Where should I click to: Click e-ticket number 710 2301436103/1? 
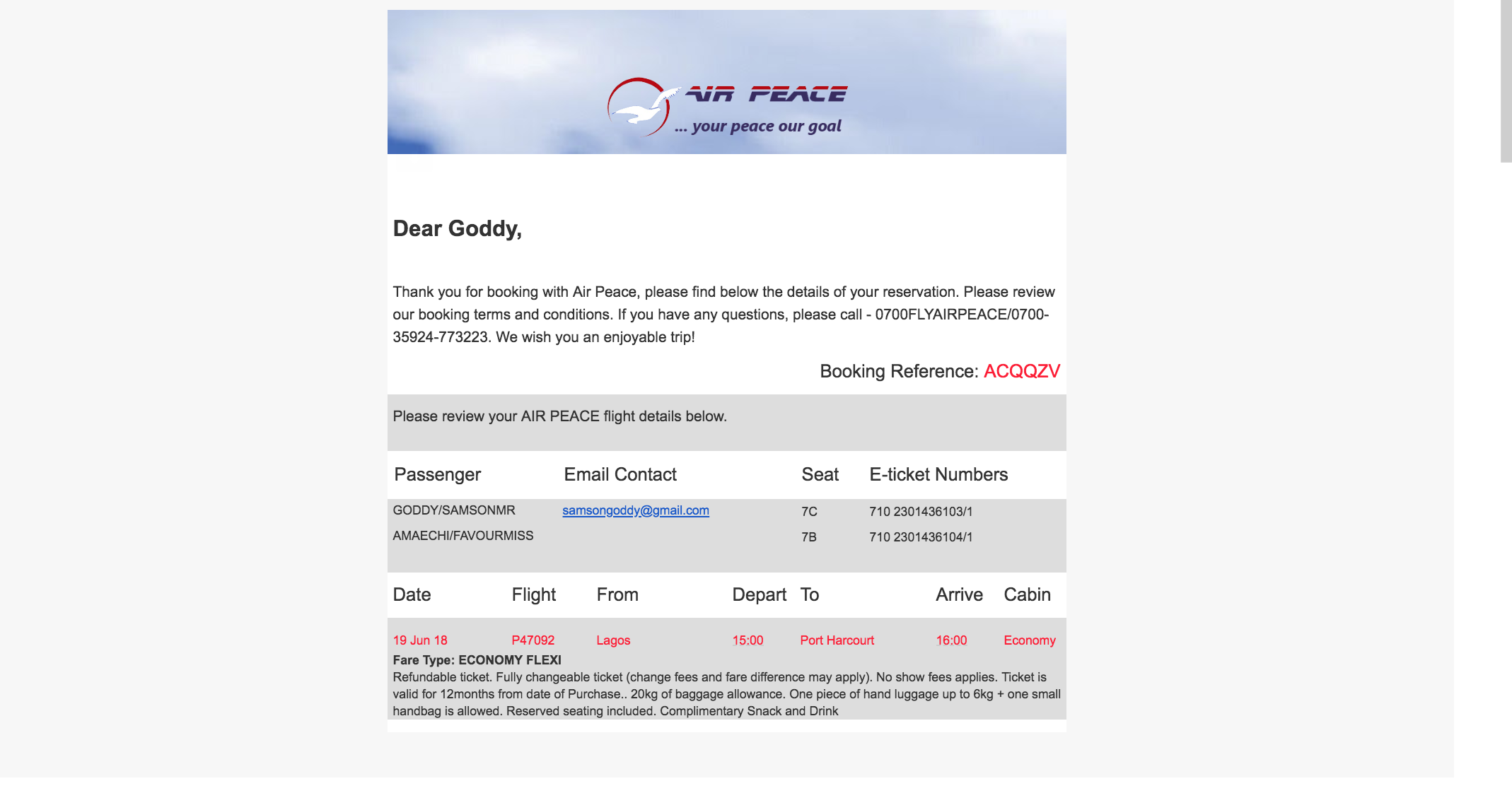pyautogui.click(x=921, y=512)
